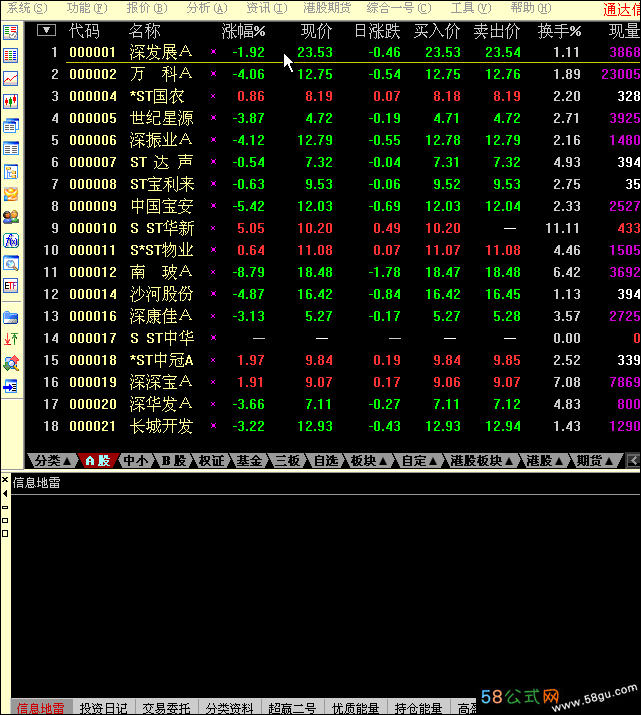Sort by the 涨幅% column header

pos(243,31)
